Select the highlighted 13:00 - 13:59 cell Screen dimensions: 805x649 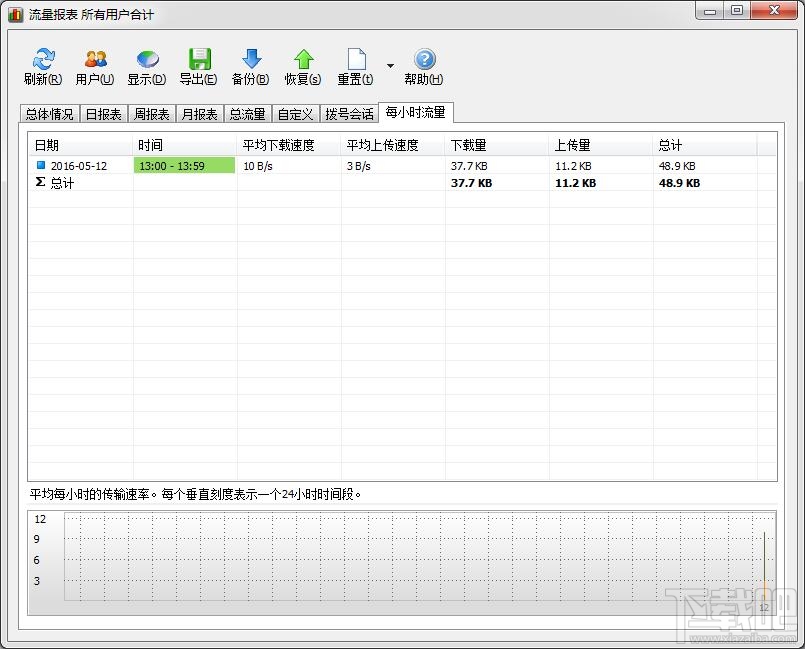tap(184, 165)
